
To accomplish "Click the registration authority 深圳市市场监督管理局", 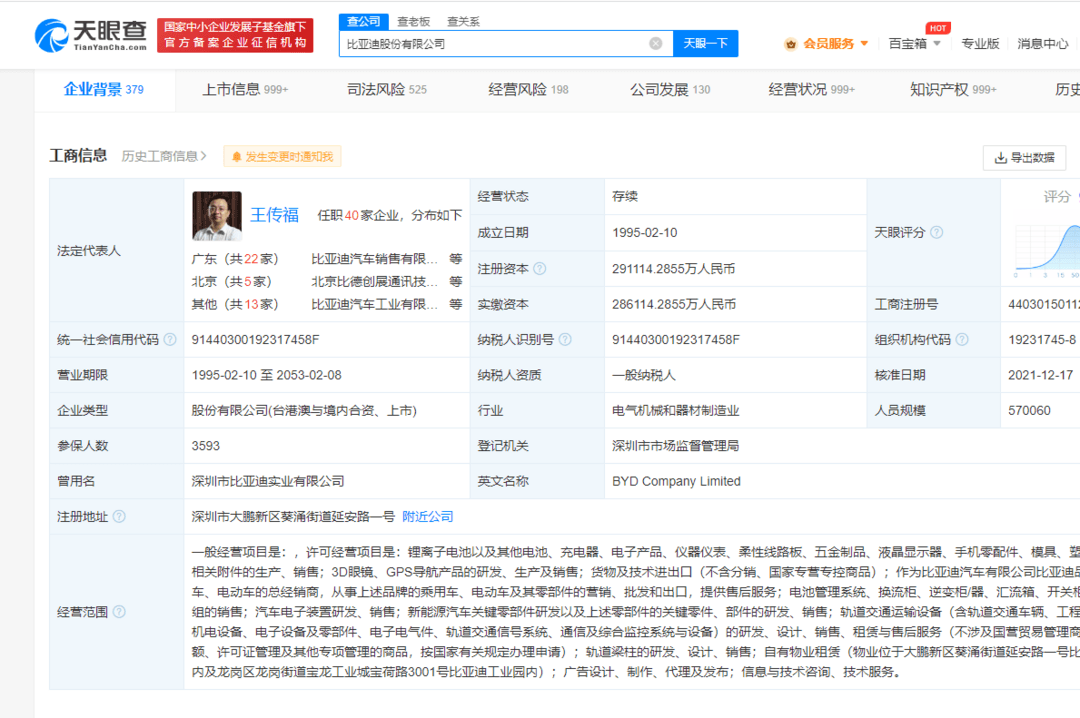I will pos(676,446).
